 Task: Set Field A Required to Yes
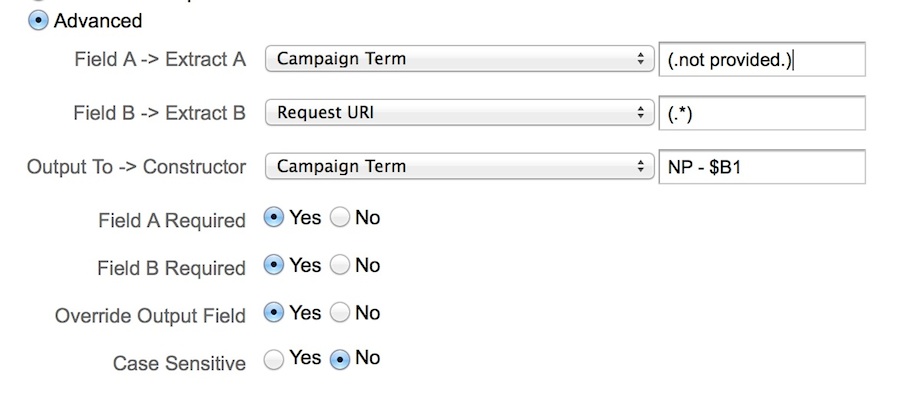[273, 218]
